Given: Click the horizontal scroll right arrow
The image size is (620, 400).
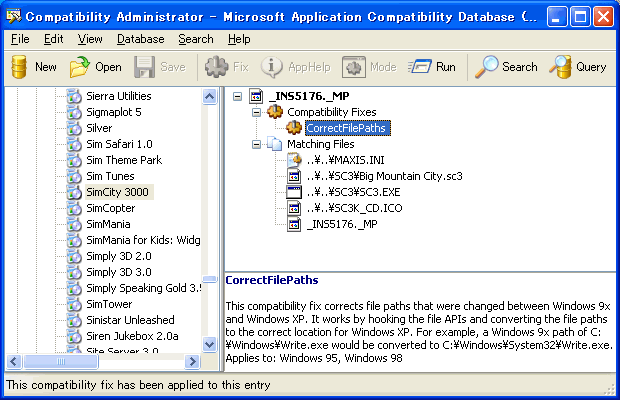Looking at the screenshot, I should tap(192, 361).
